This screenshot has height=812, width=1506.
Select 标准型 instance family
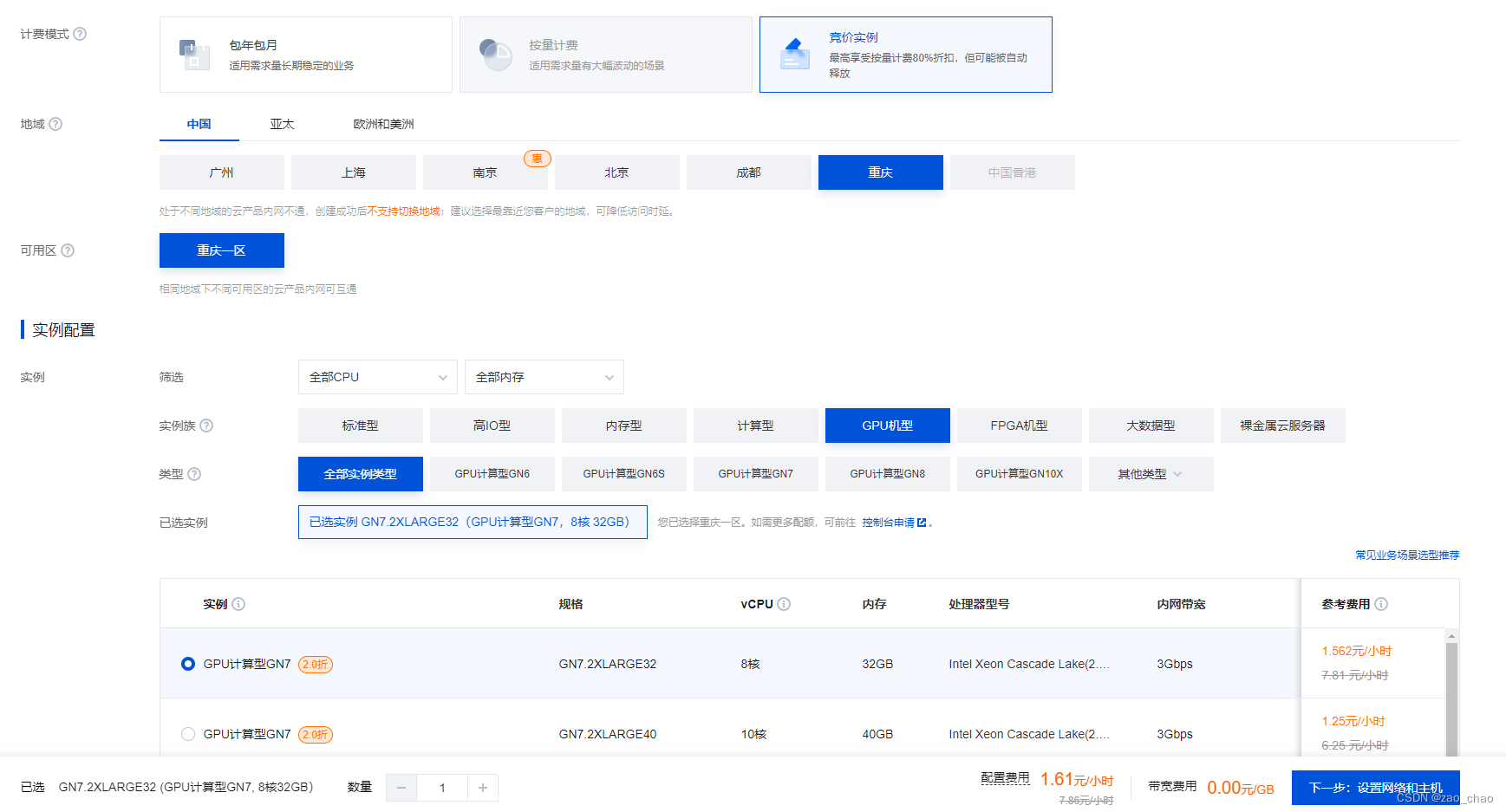click(x=361, y=425)
